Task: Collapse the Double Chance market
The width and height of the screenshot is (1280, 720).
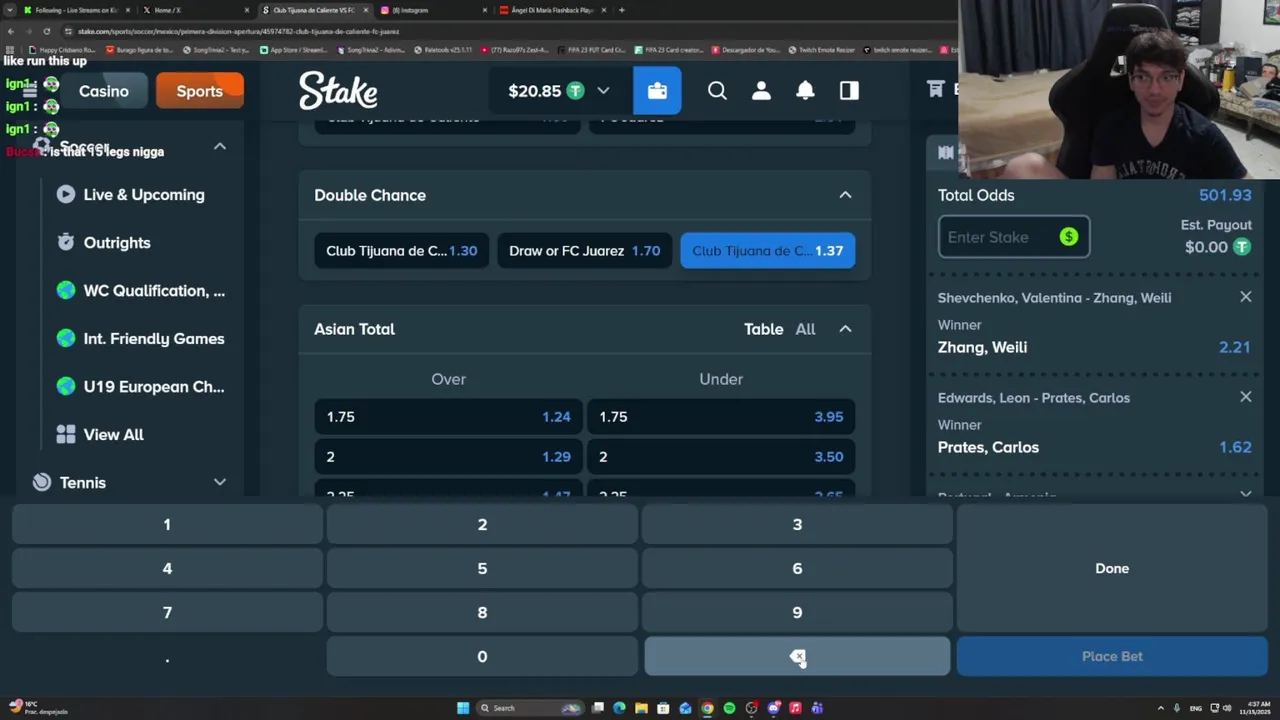Action: (845, 195)
